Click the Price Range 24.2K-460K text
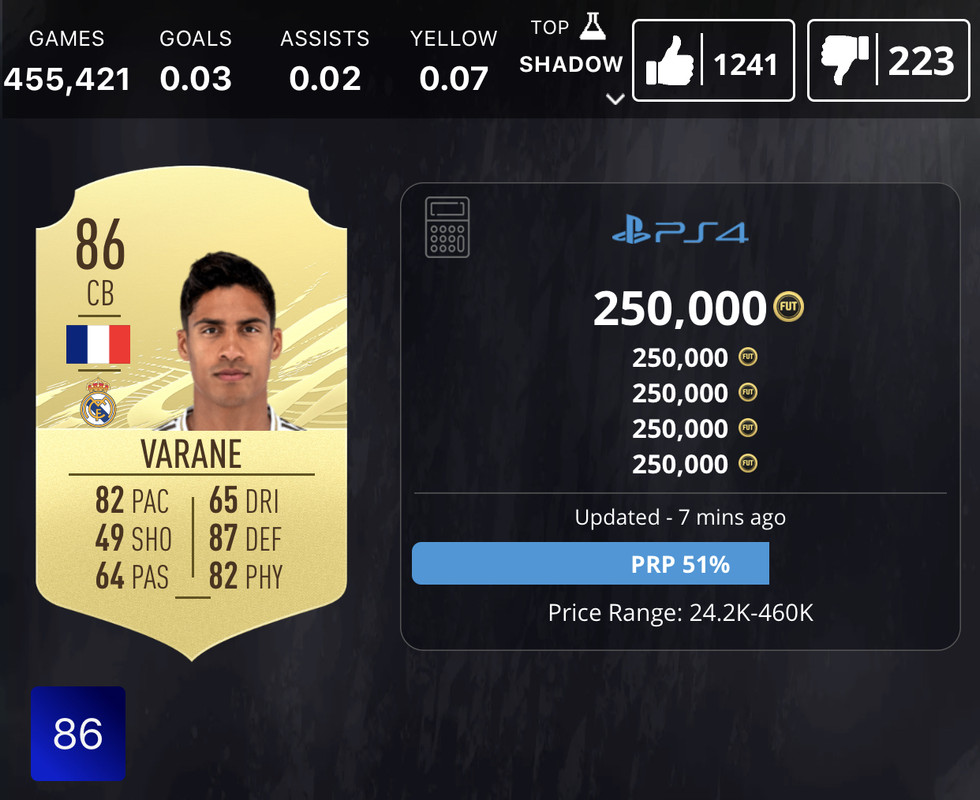The width and height of the screenshot is (980, 800). click(681, 613)
